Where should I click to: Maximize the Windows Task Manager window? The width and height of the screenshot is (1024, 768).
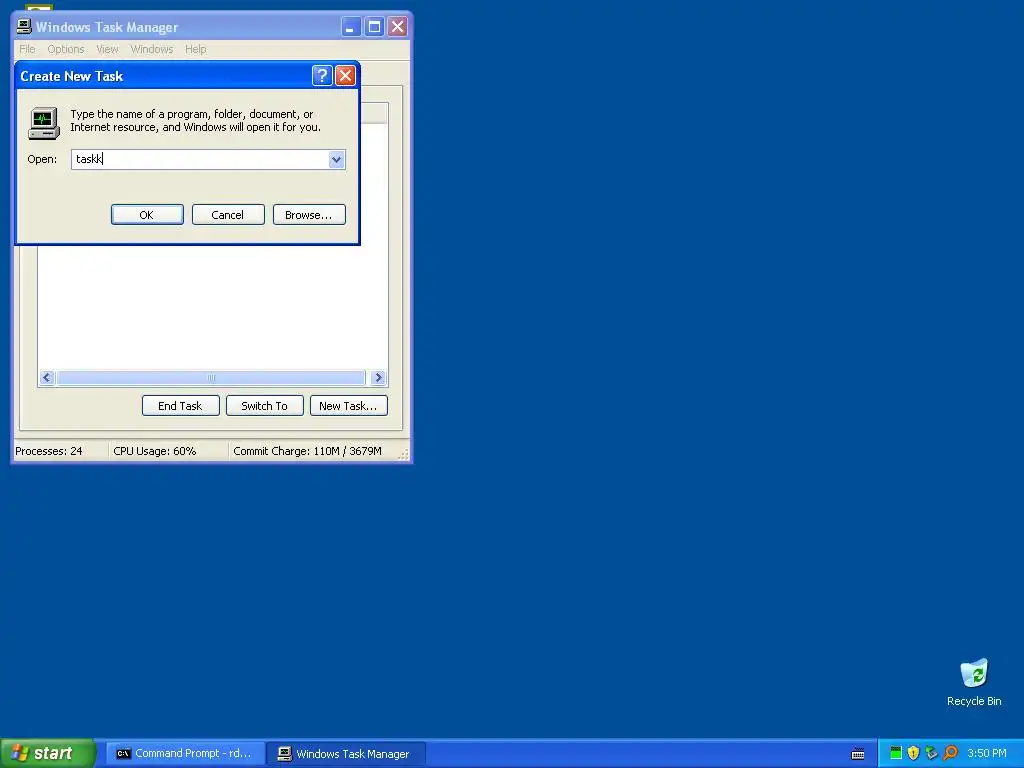click(x=374, y=27)
